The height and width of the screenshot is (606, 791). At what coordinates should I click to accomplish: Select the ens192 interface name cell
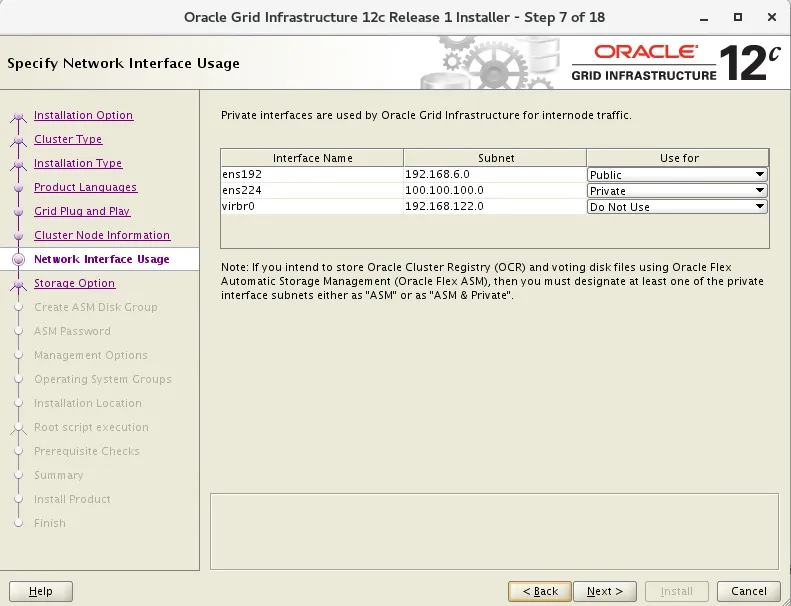pyautogui.click(x=312, y=174)
